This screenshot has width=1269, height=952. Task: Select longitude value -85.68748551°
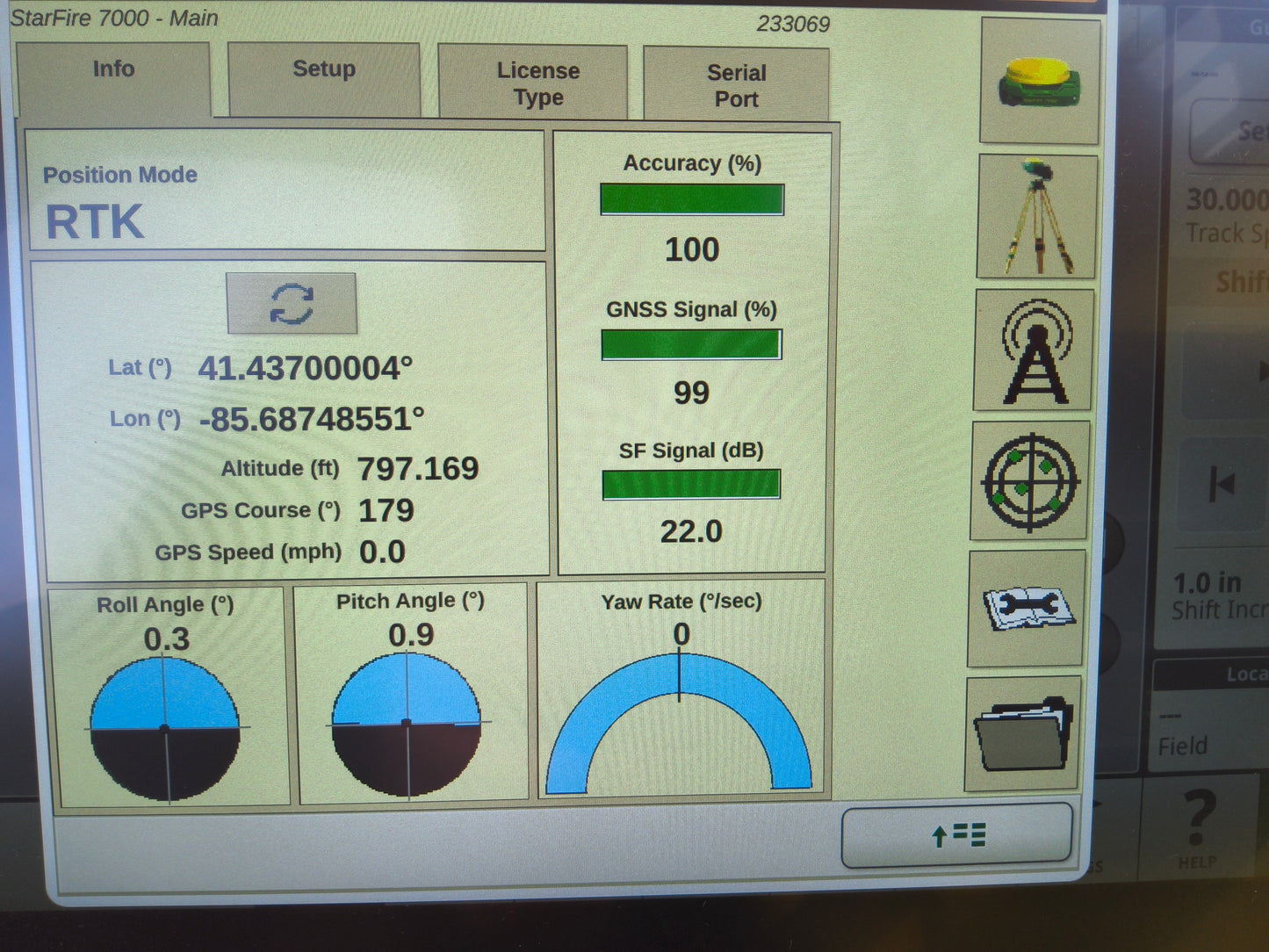pyautogui.click(x=312, y=420)
